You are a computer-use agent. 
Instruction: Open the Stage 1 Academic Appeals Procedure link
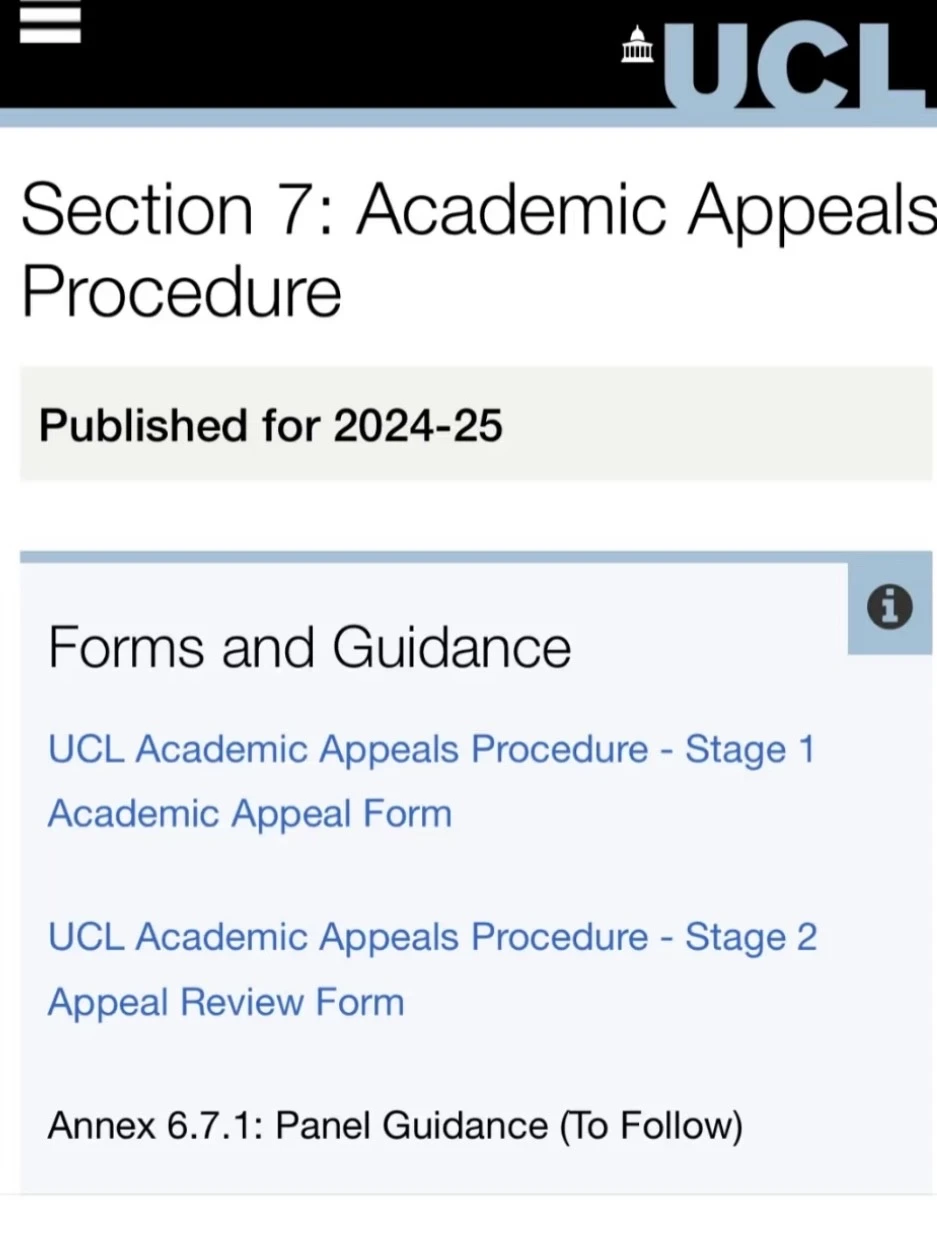point(431,749)
